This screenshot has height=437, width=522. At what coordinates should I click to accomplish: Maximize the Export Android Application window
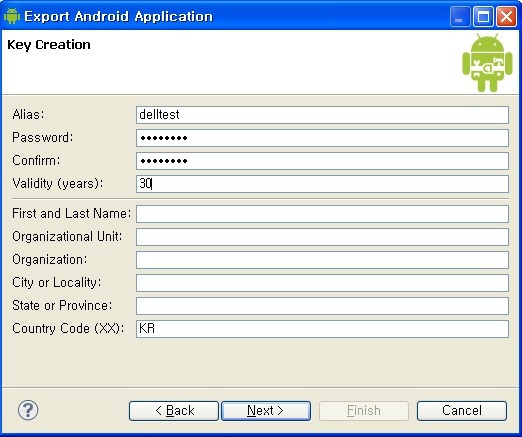point(483,16)
